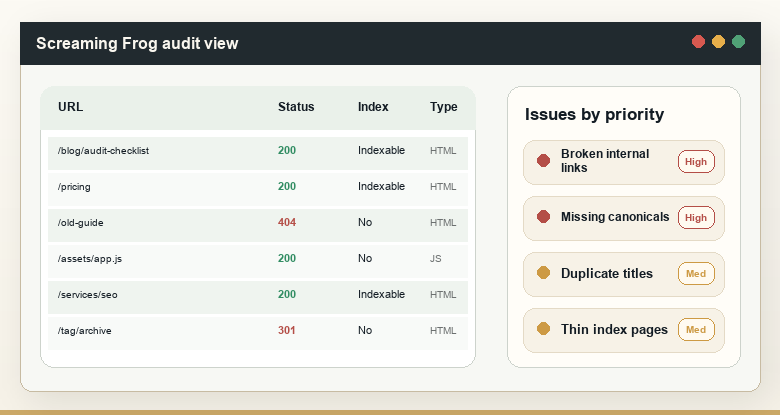Open the Missing canonicals issue
780x415 pixels.
pyautogui.click(x=624, y=218)
